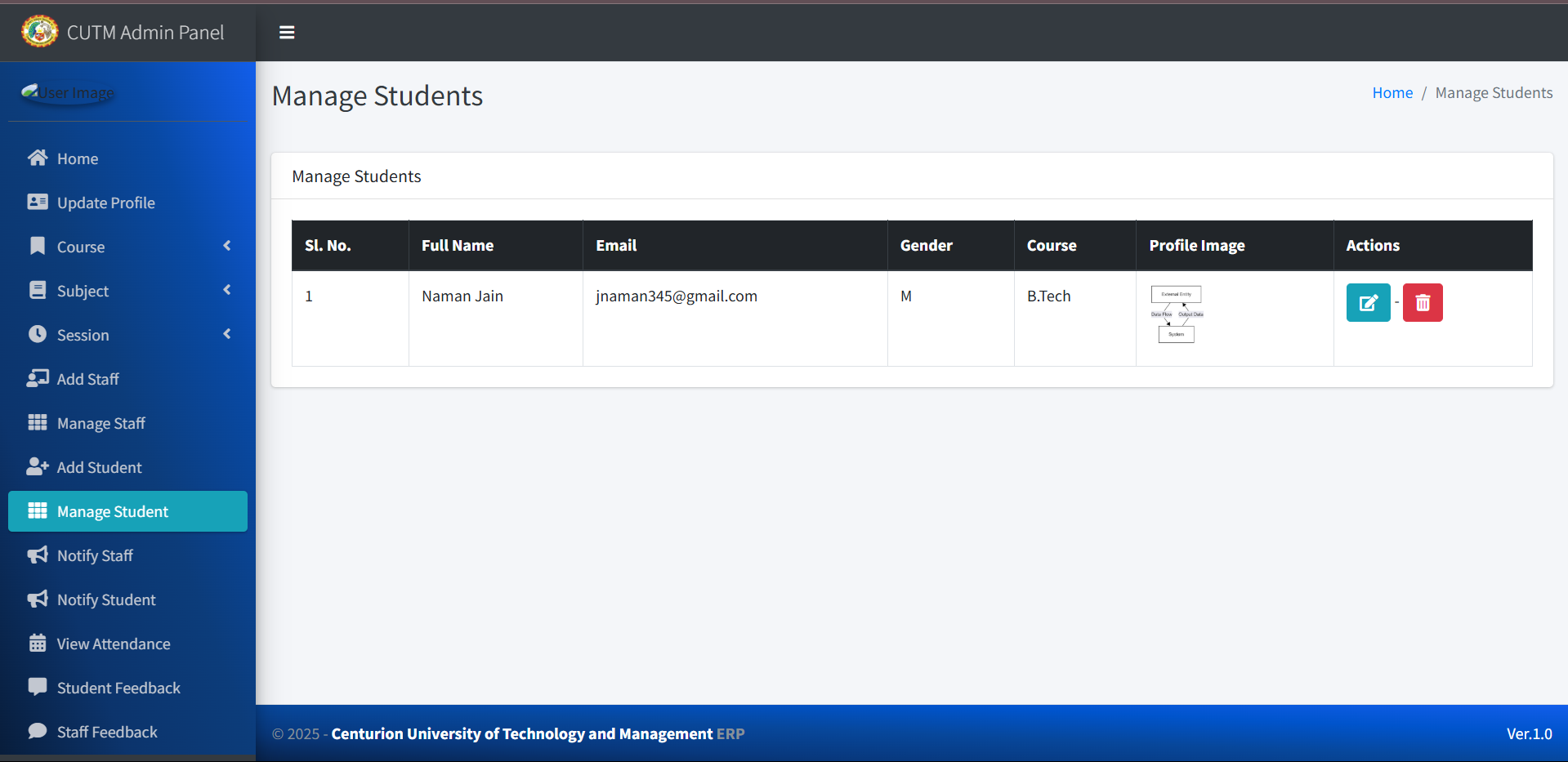Click the Staff Feedback speech bubble icon

point(38,731)
